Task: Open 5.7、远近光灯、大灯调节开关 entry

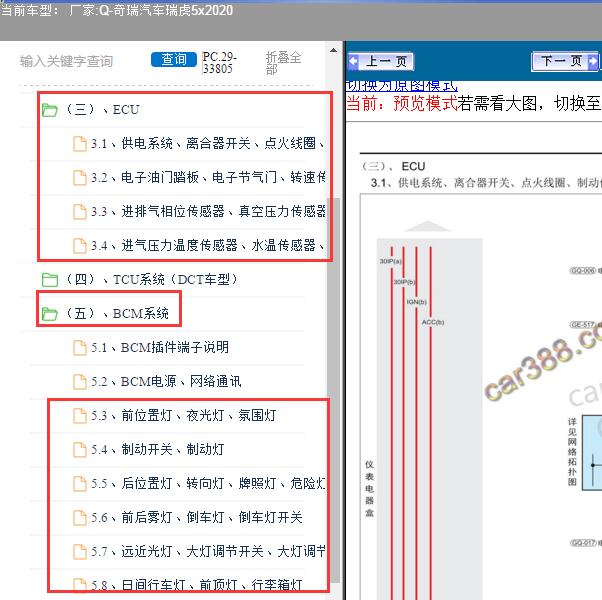Action: coord(208,552)
